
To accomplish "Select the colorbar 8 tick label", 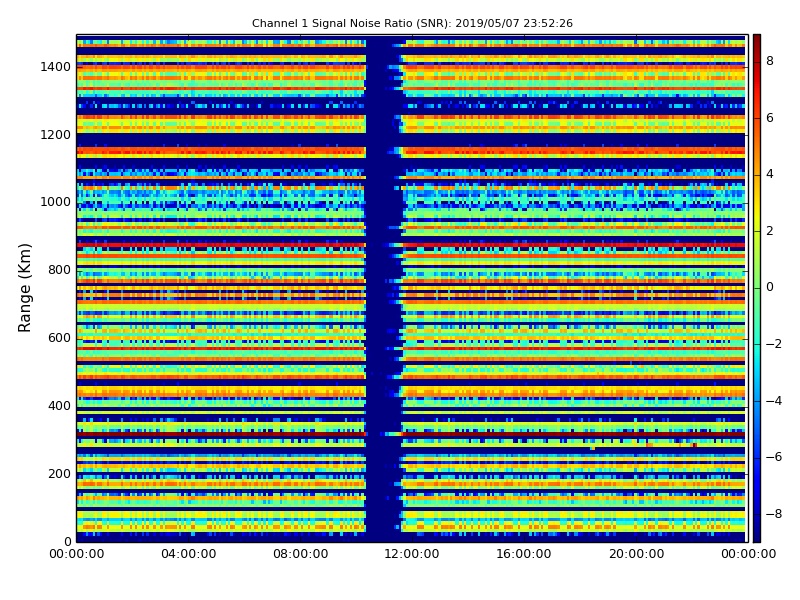I will click(770, 61).
